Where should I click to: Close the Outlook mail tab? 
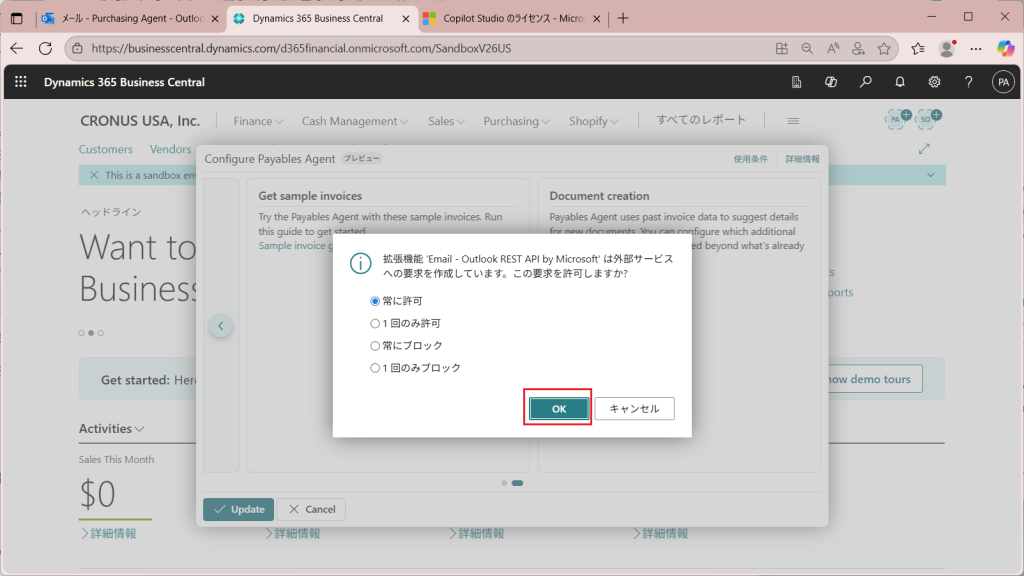point(215,18)
